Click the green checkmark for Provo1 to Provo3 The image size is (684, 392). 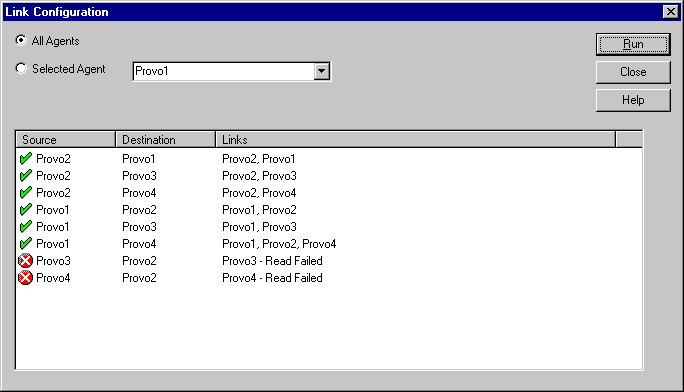(x=26, y=226)
